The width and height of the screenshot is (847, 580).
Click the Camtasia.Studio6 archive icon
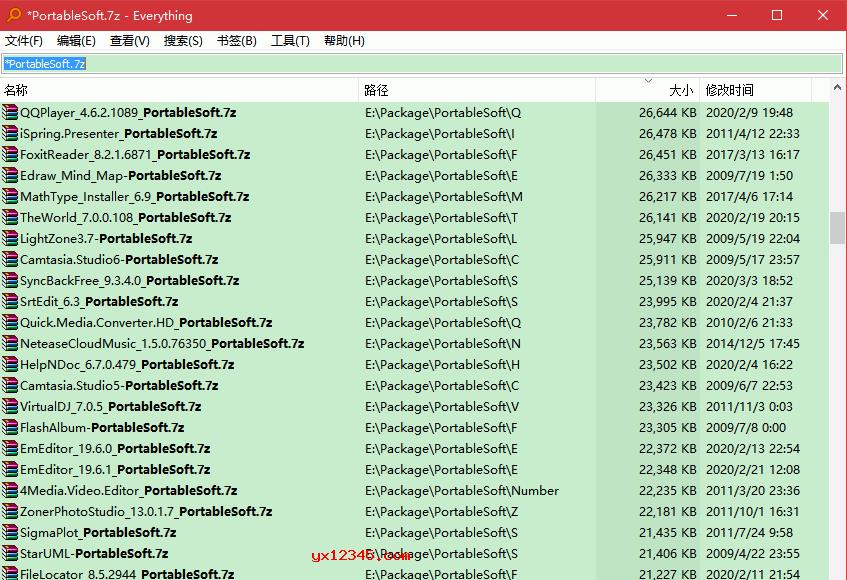10,259
